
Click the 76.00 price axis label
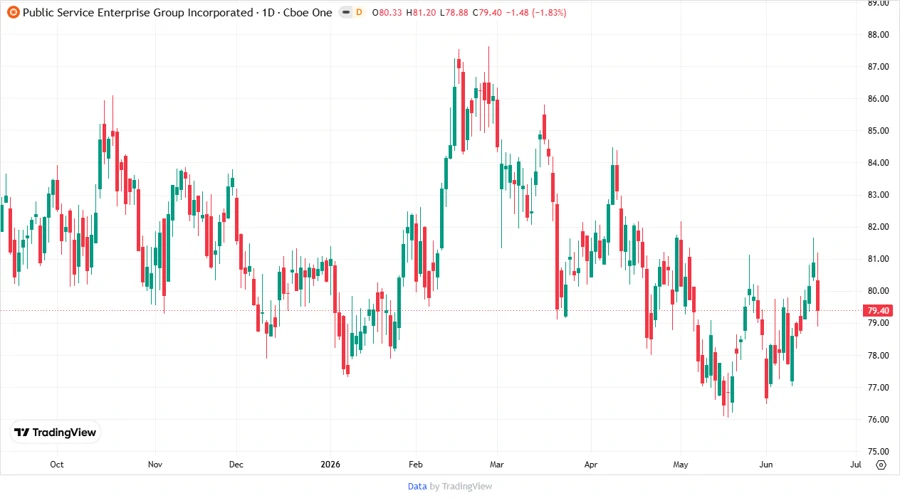click(878, 420)
